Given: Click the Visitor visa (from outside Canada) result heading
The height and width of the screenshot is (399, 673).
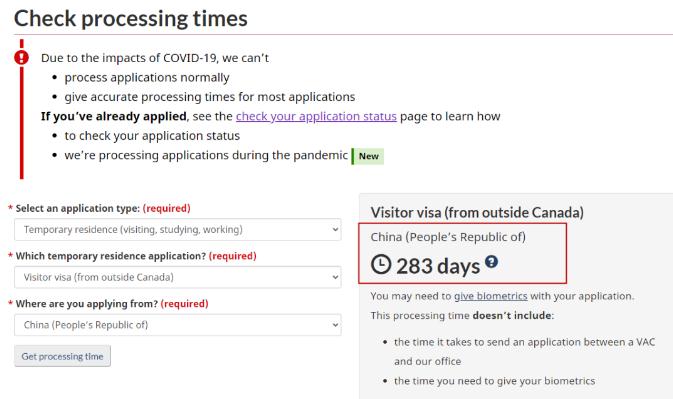Looking at the screenshot, I should point(477,212).
